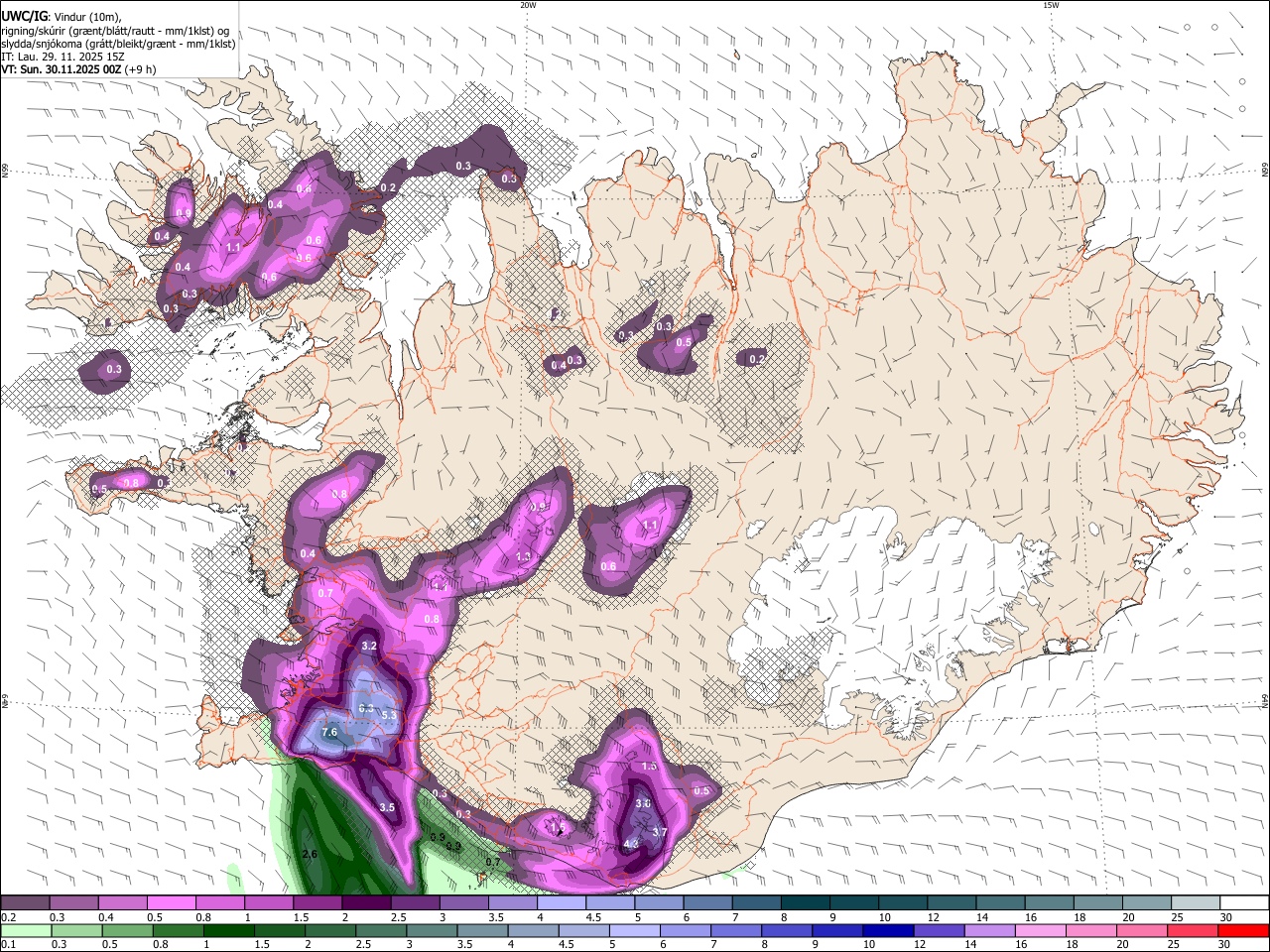Image resolution: width=1270 pixels, height=952 pixels.
Task: Click the '20W' longitude label
Action: [x=528, y=5]
